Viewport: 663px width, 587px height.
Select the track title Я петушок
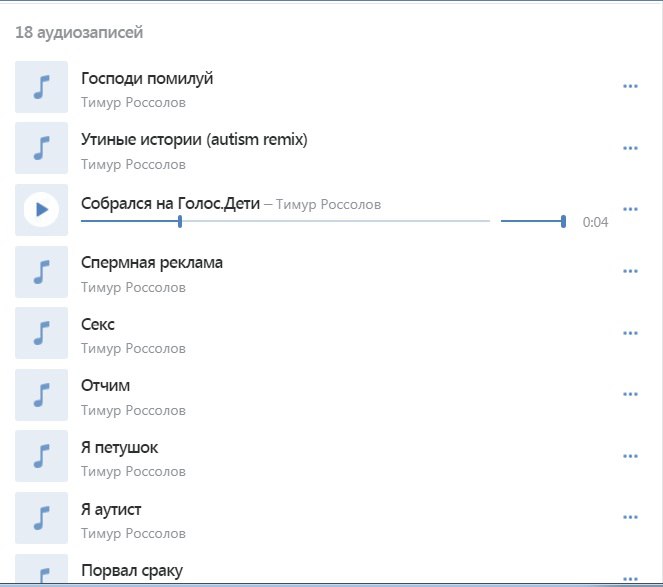(119, 447)
